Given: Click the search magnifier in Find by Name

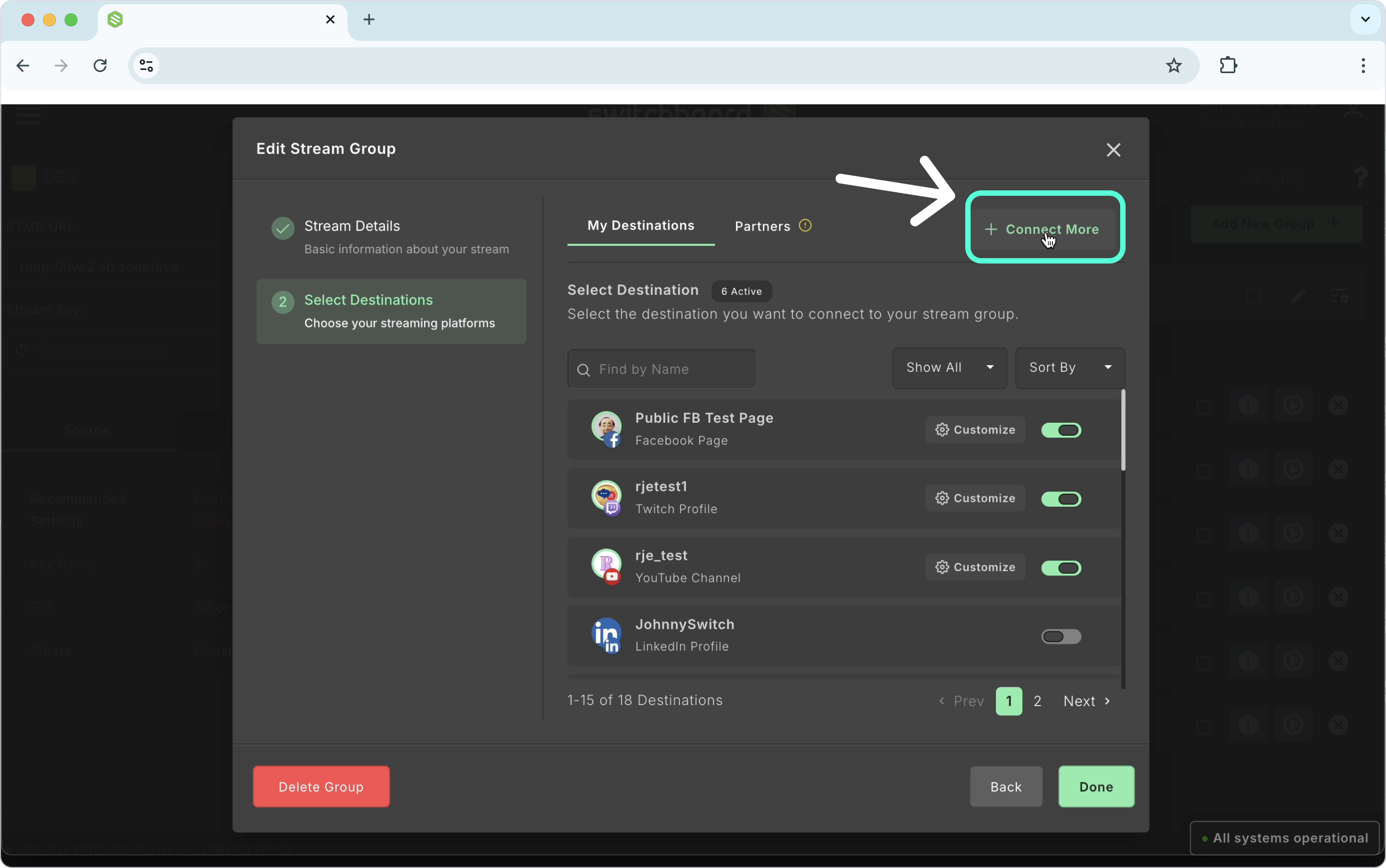Looking at the screenshot, I should (x=584, y=369).
